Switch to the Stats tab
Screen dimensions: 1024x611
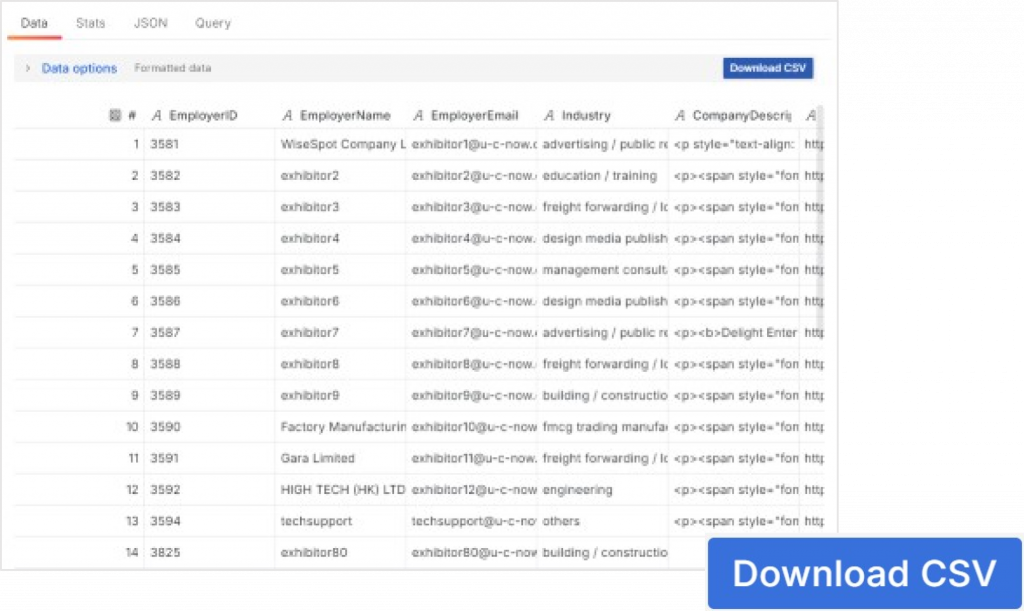[90, 23]
